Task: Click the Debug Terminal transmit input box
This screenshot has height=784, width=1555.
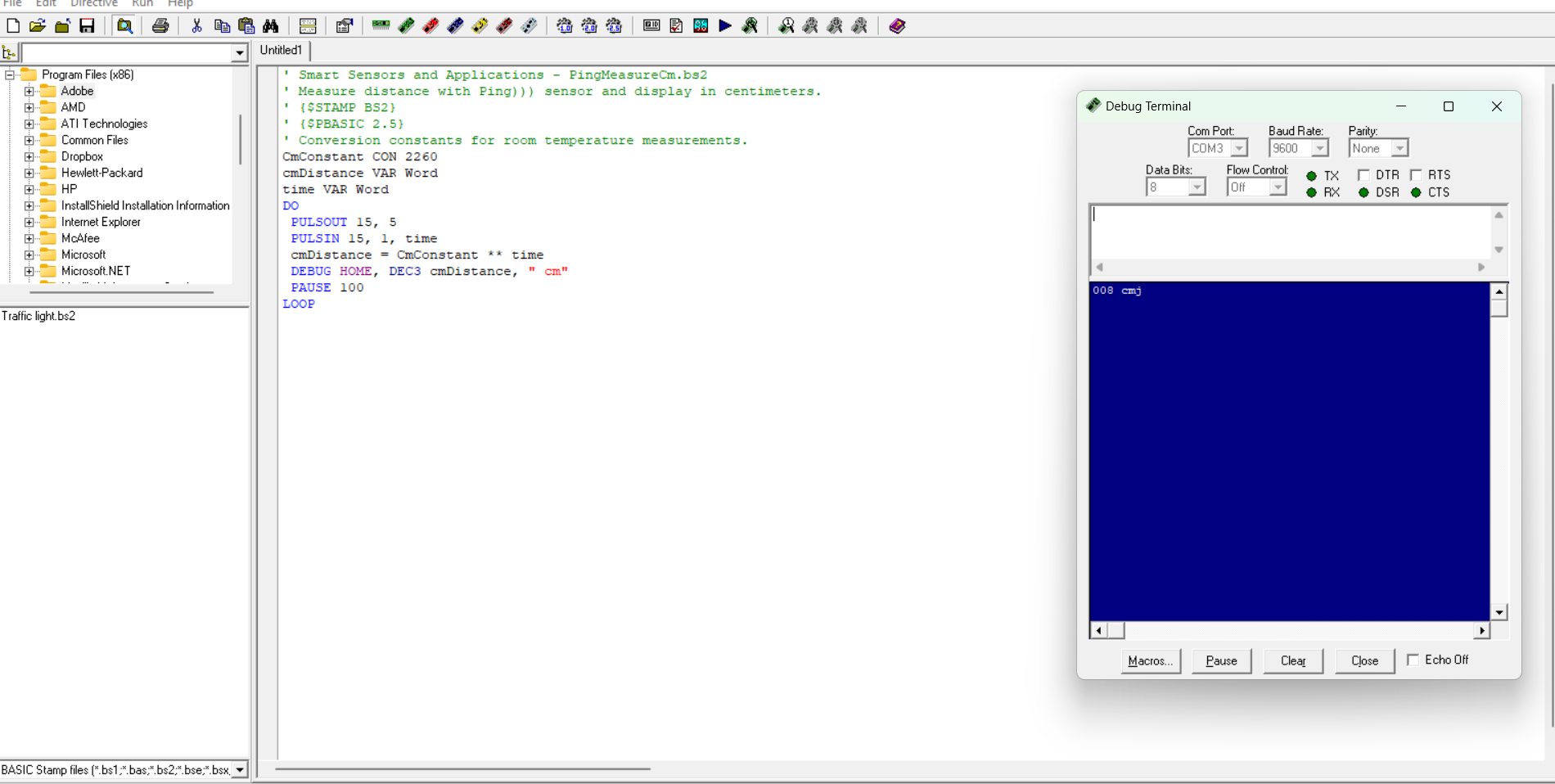Action: coord(1291,232)
